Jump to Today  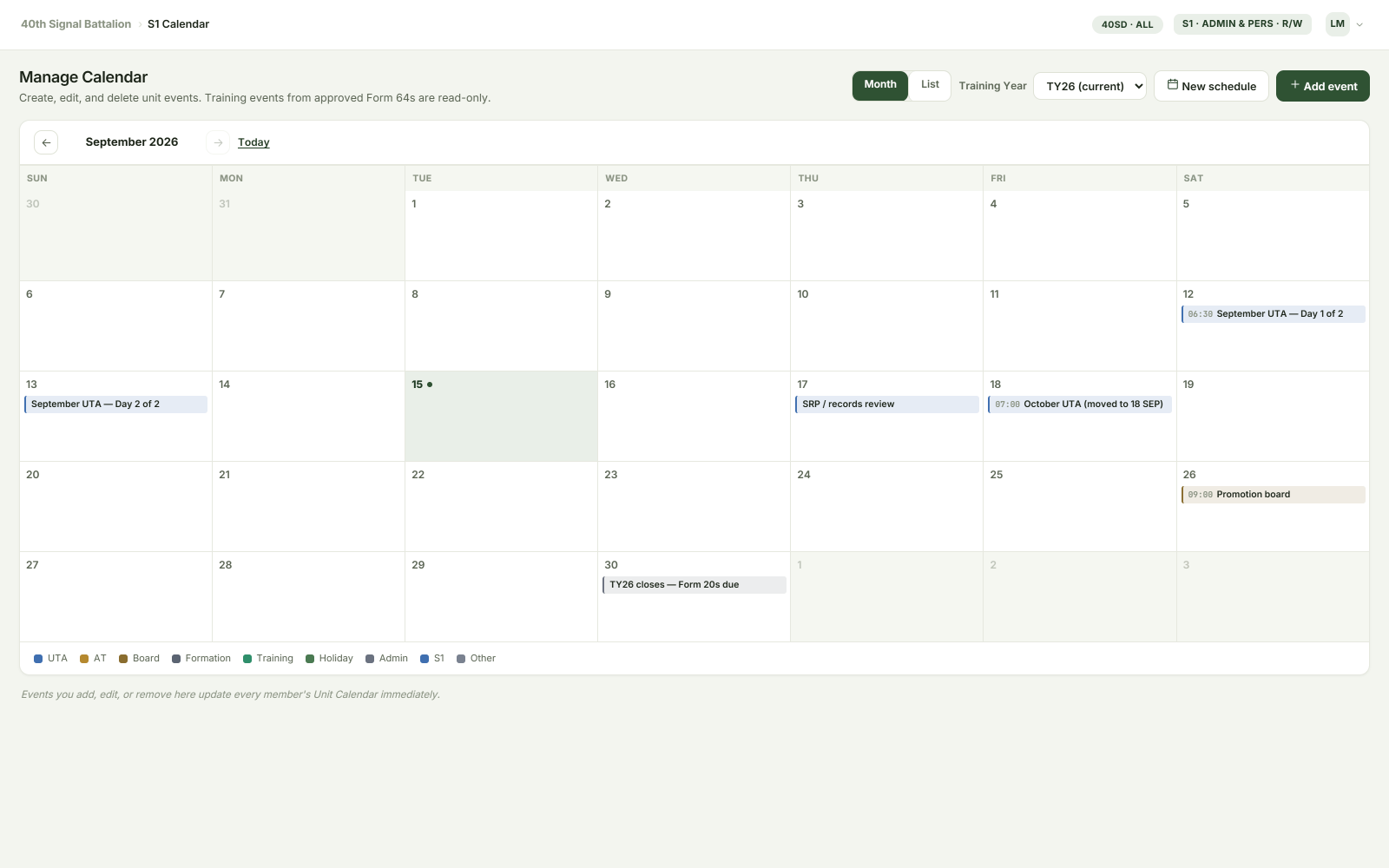253,142
